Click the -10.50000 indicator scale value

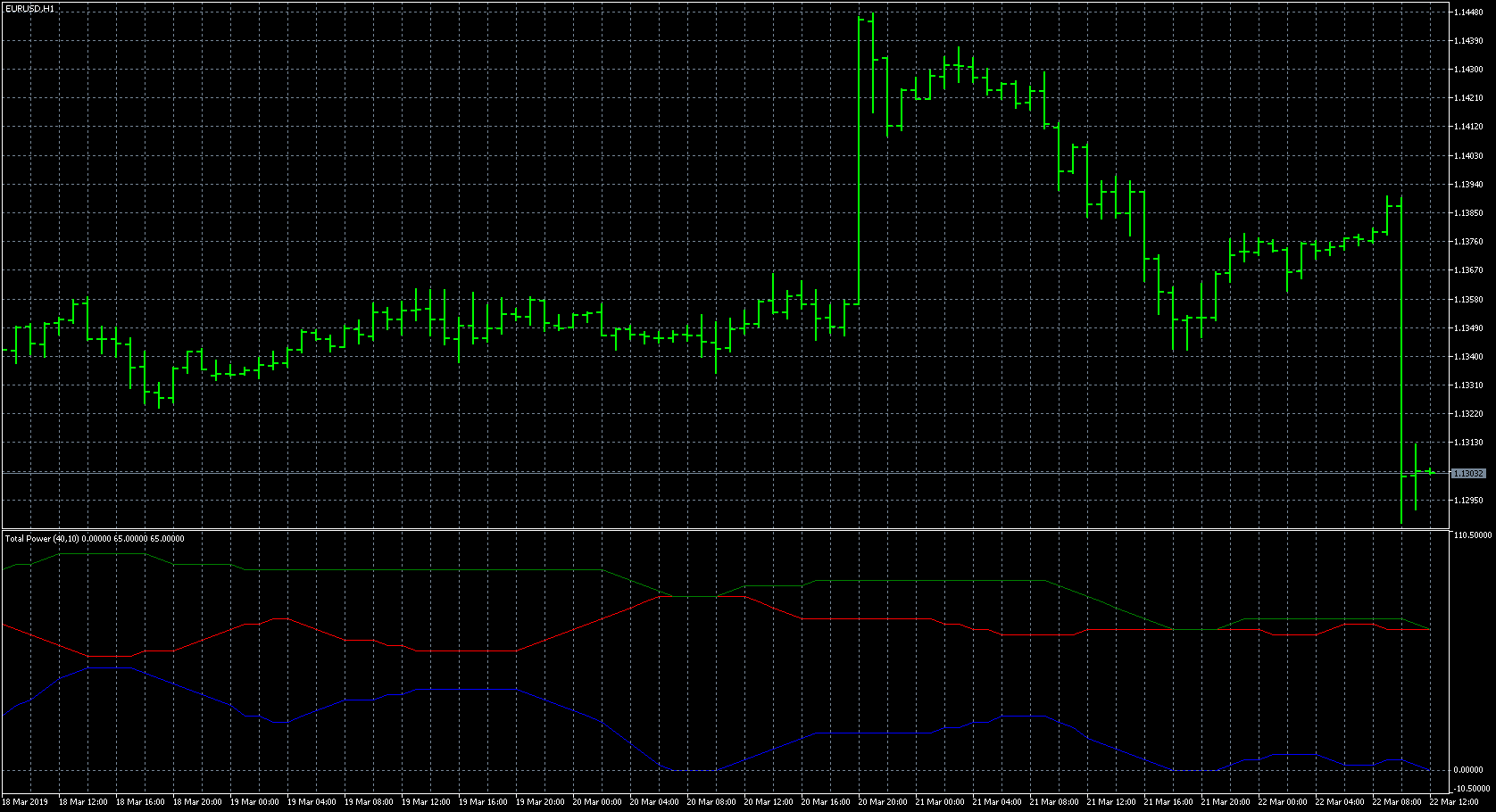point(1473,789)
